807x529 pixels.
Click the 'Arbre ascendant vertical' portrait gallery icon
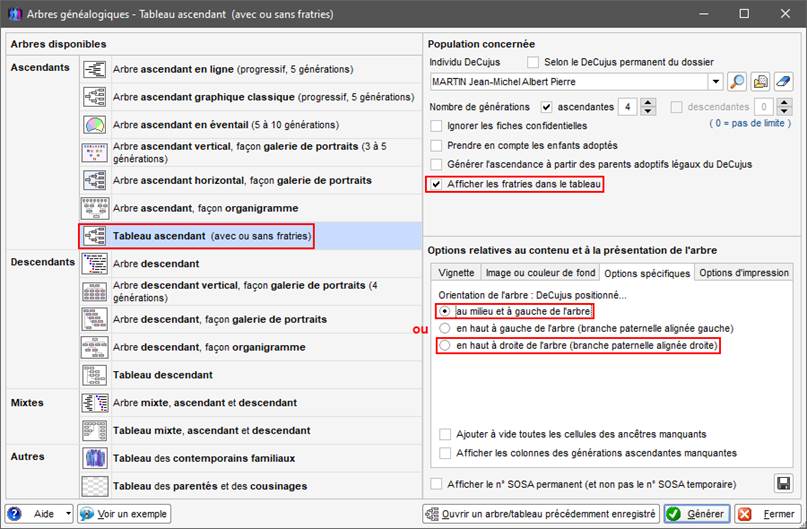(x=95, y=153)
